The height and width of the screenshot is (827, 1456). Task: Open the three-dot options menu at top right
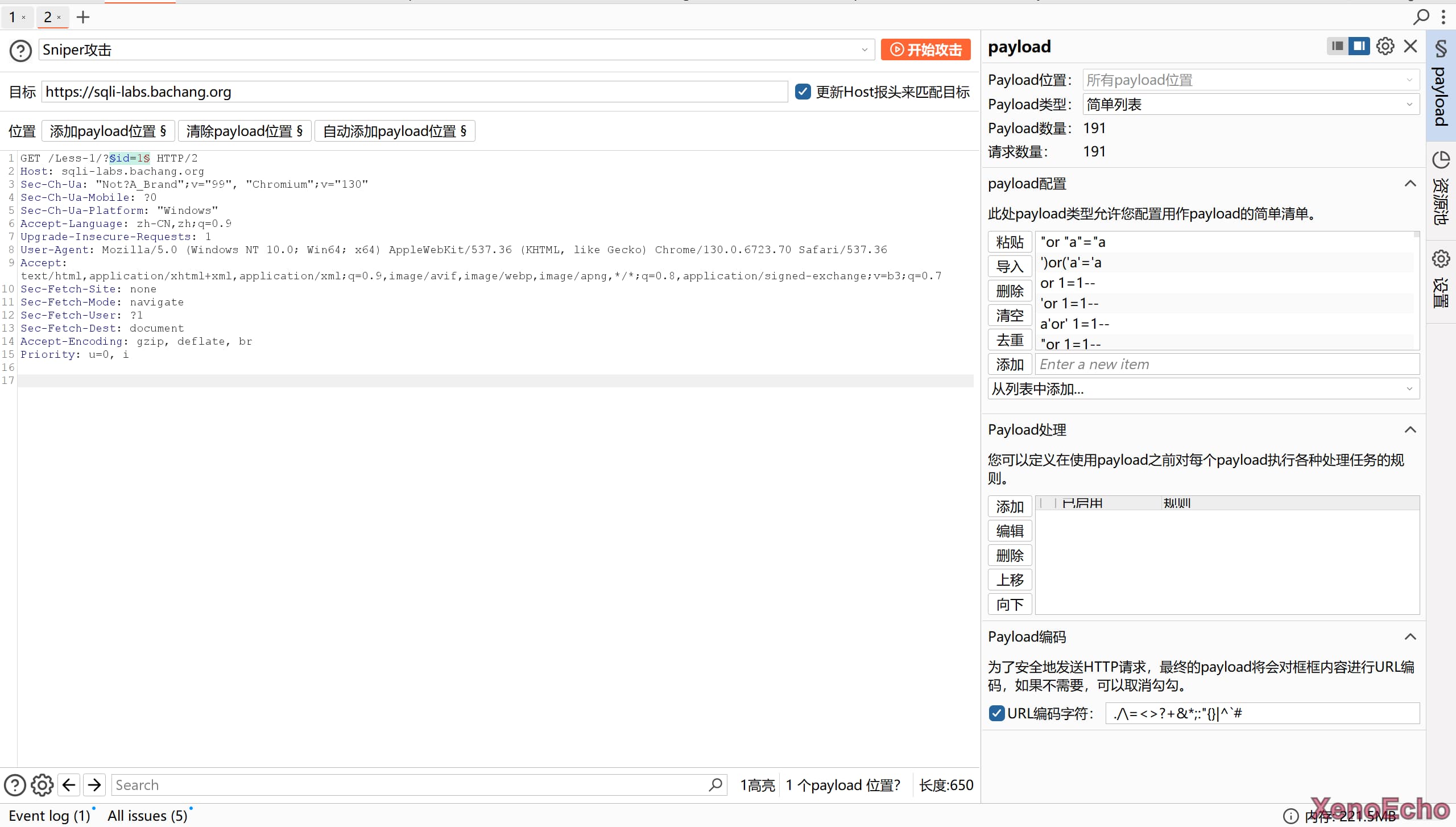tap(1443, 17)
